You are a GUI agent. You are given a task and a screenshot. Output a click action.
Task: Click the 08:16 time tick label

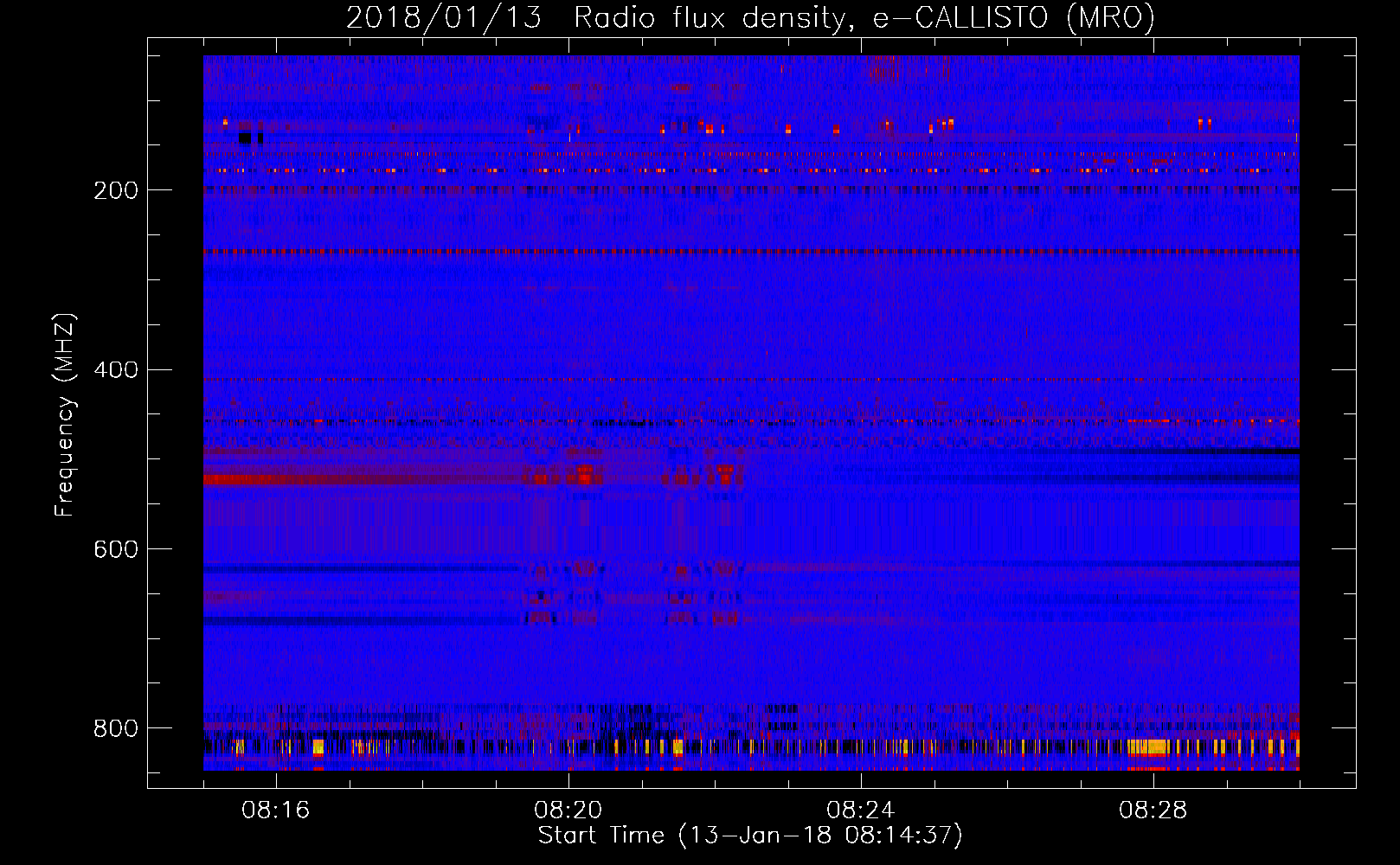(275, 811)
